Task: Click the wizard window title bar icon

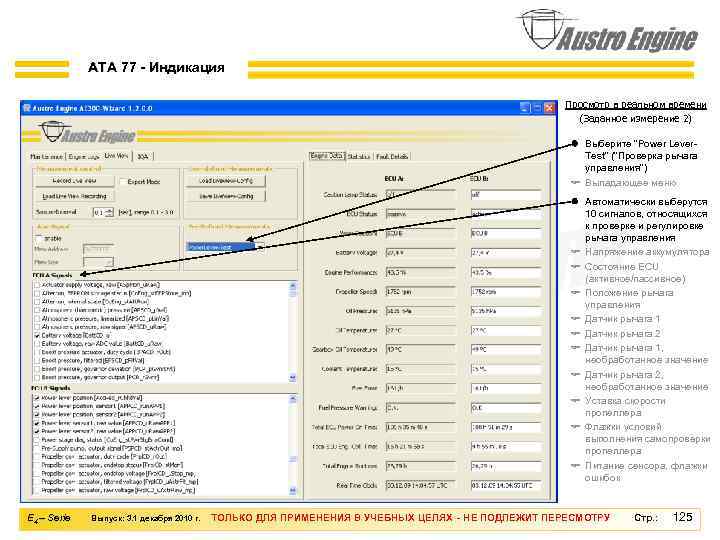Action: (x=27, y=108)
